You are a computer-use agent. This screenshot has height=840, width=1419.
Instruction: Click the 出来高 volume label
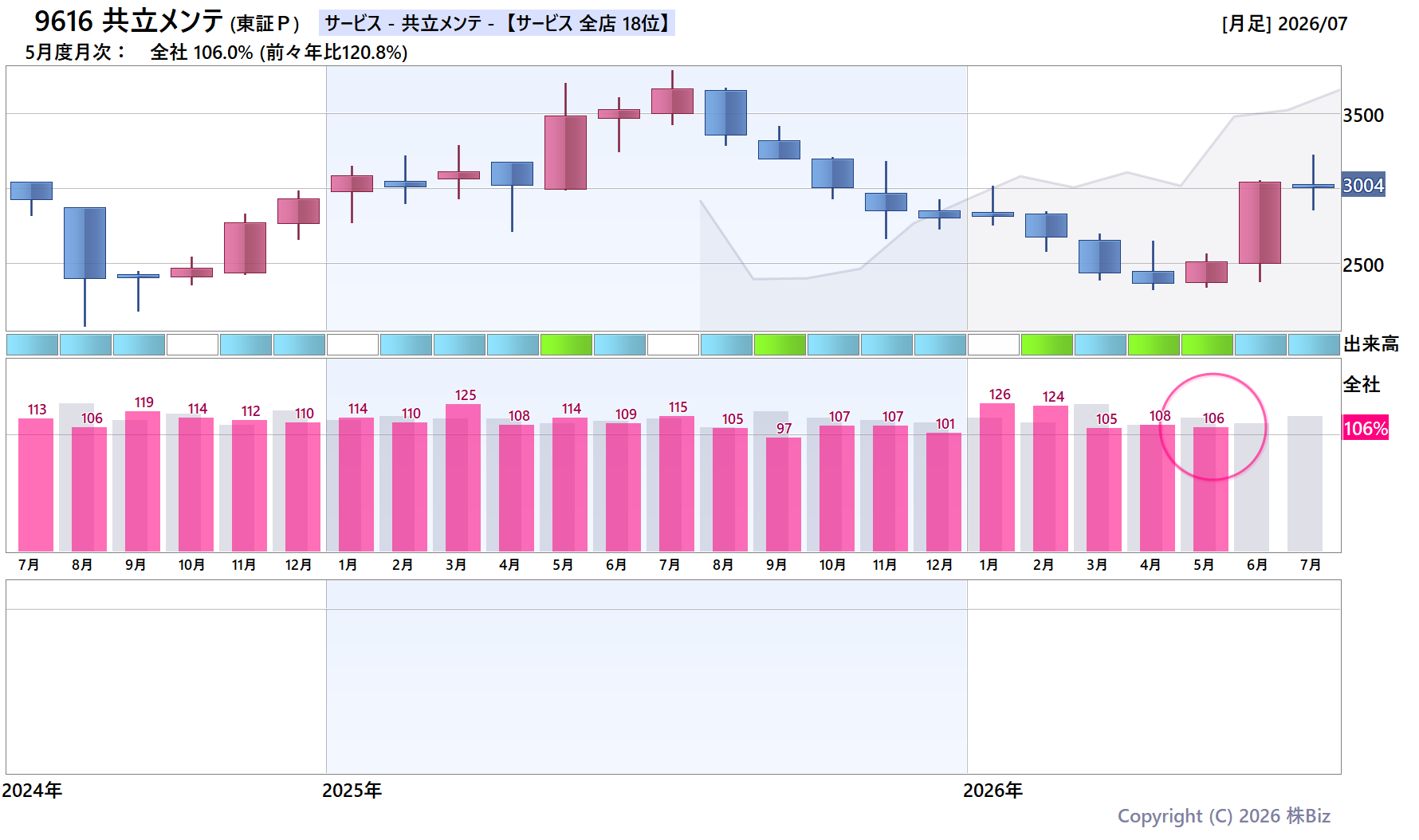click(x=1371, y=344)
